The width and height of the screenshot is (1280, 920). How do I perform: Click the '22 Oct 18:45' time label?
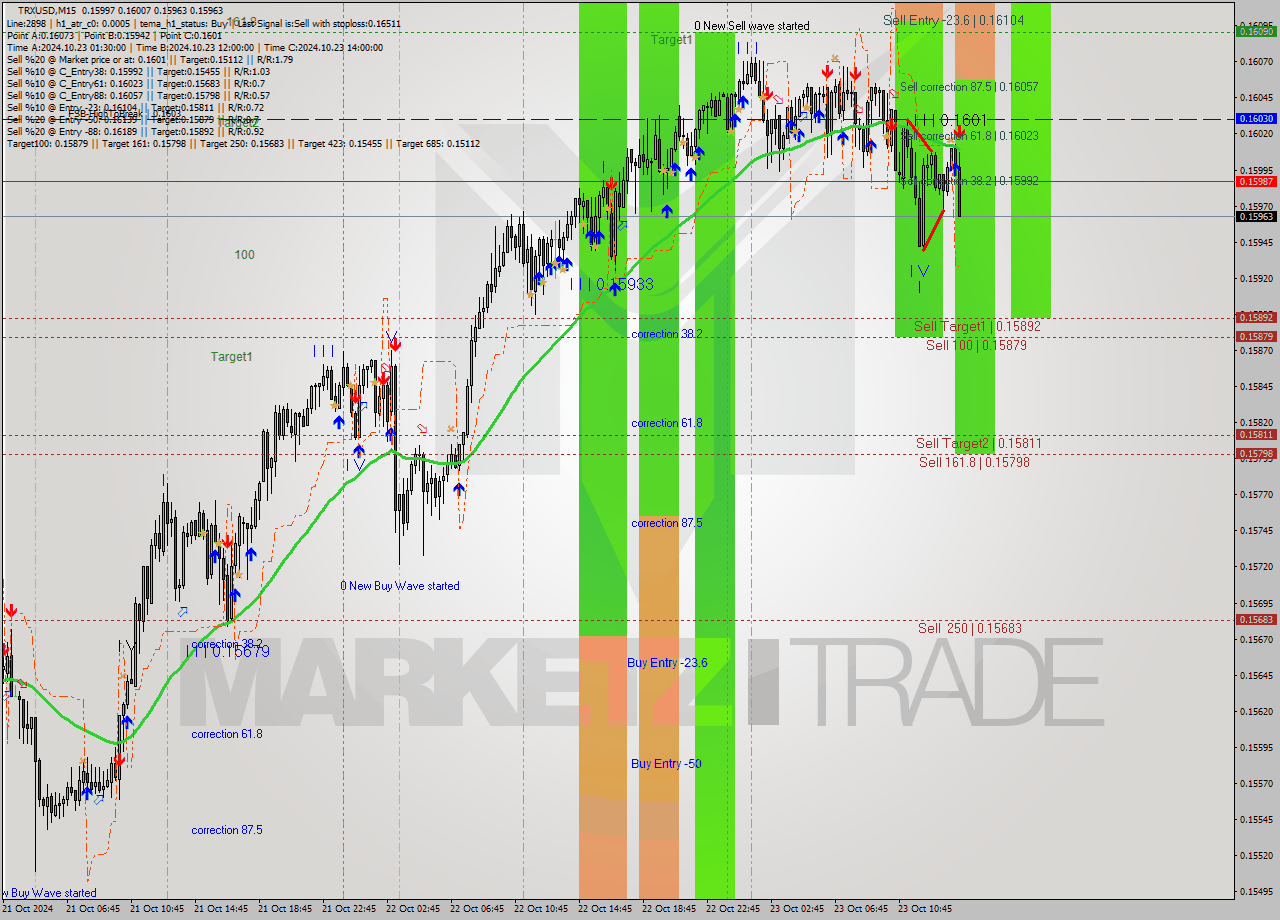[x=669, y=909]
